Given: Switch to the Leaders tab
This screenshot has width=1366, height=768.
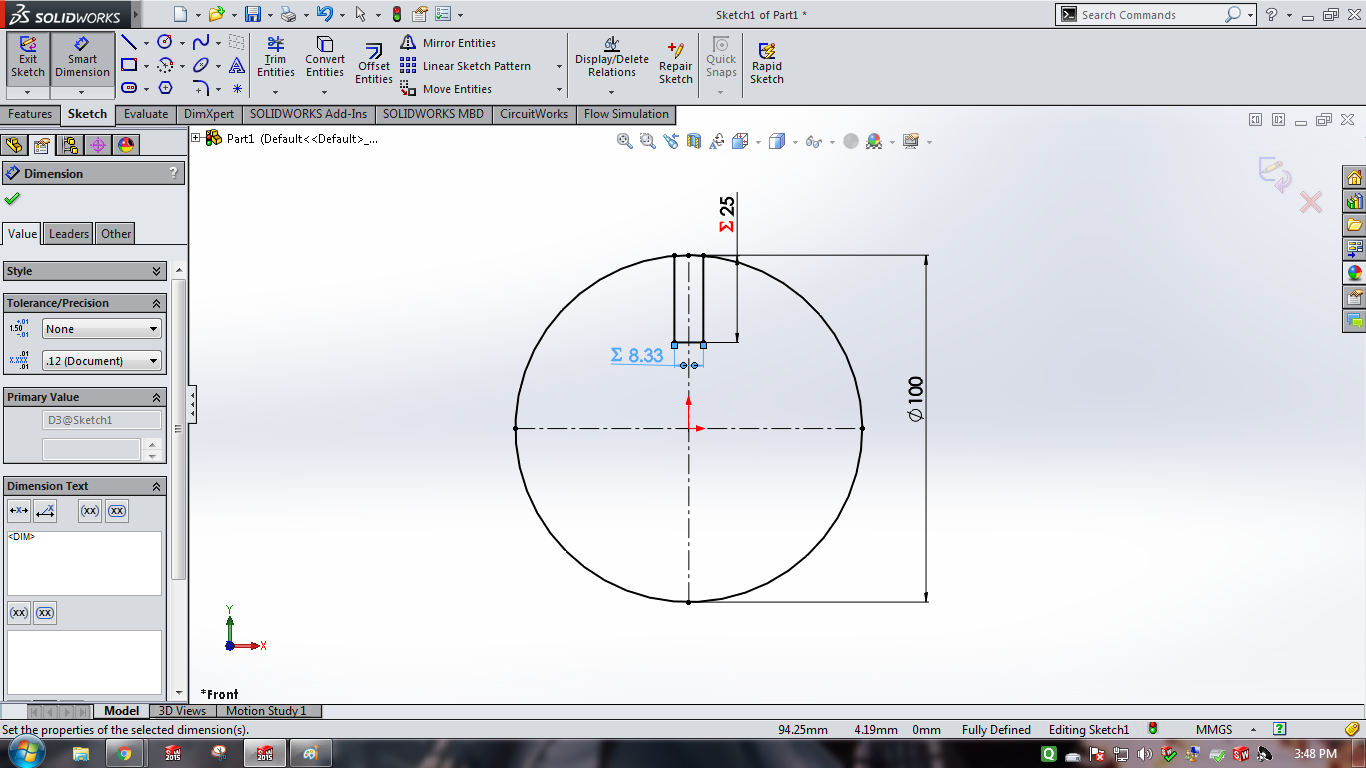Looking at the screenshot, I should 69,234.
